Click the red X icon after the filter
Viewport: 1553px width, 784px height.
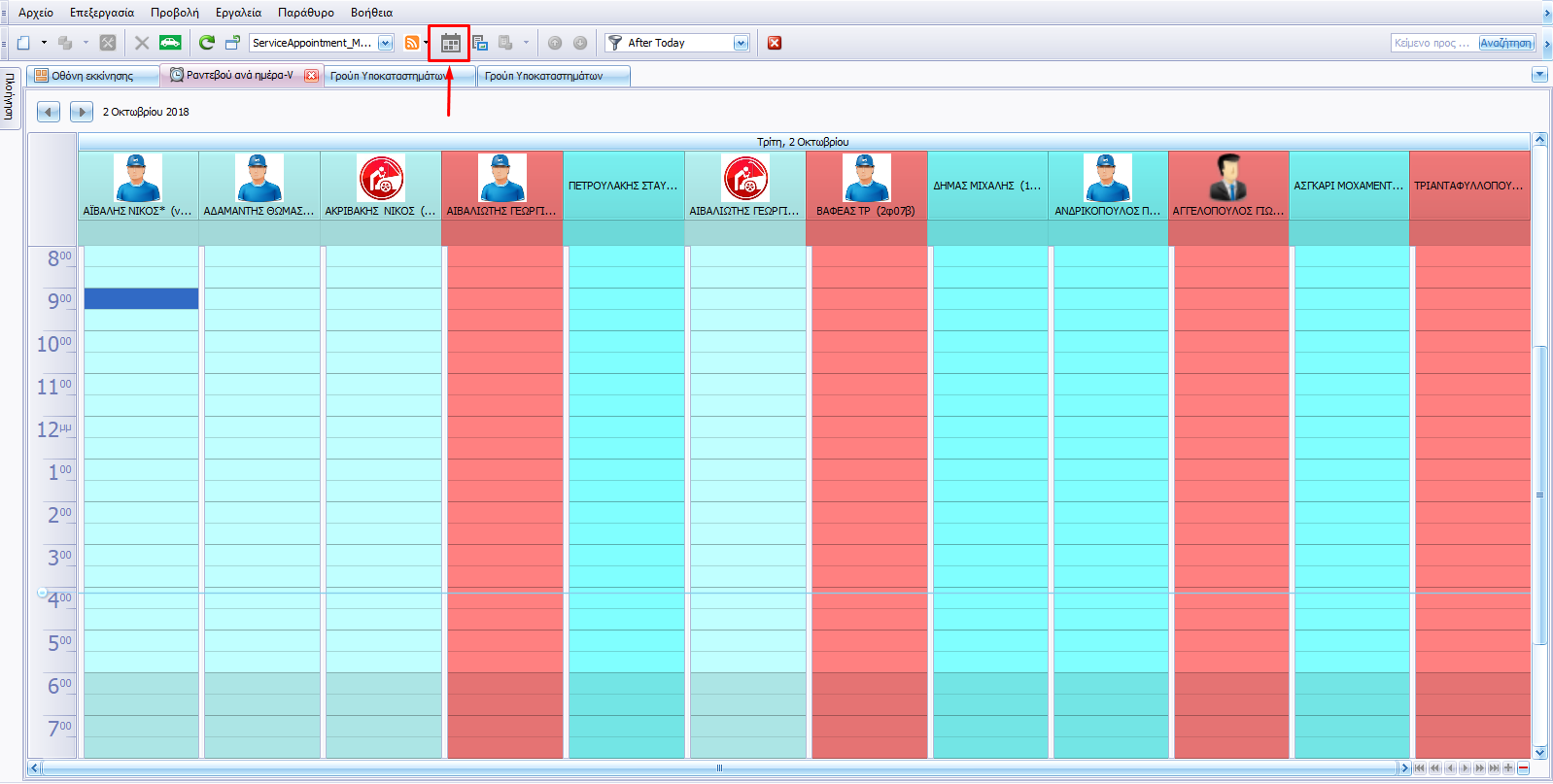click(x=775, y=43)
